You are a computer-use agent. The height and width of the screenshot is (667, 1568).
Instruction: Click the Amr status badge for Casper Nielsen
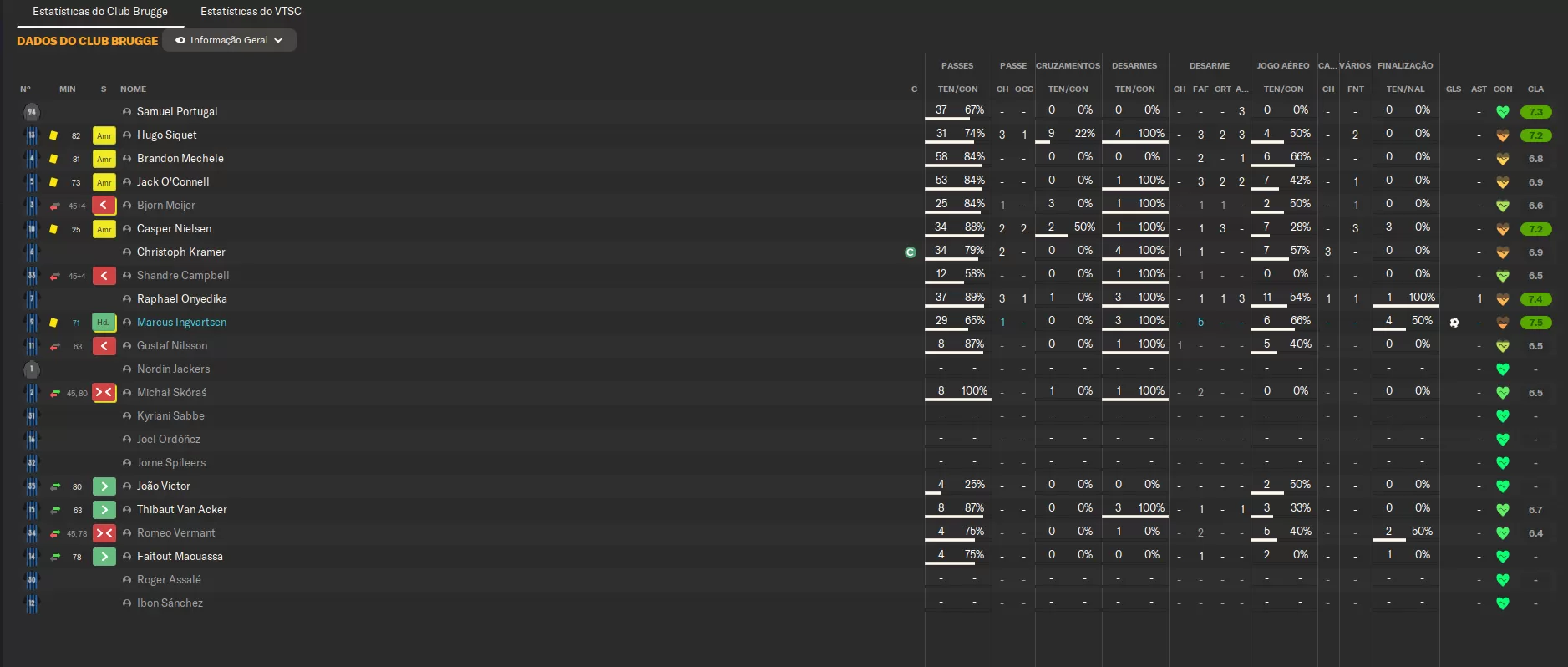(104, 229)
